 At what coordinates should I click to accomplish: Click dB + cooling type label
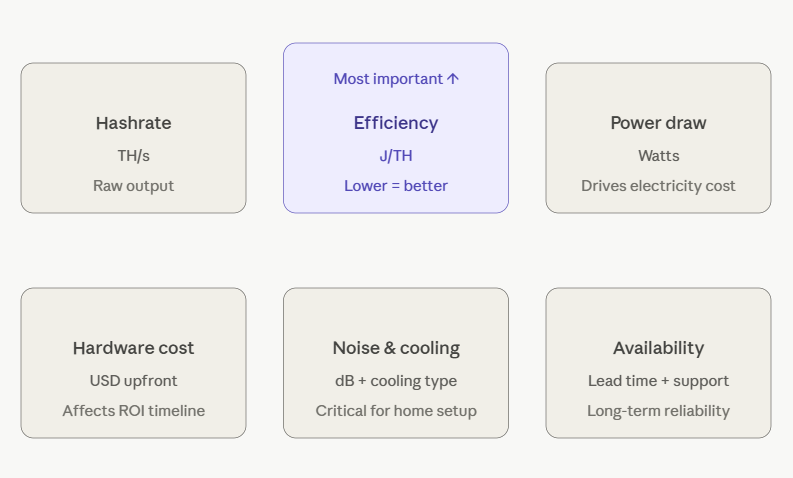(x=396, y=381)
